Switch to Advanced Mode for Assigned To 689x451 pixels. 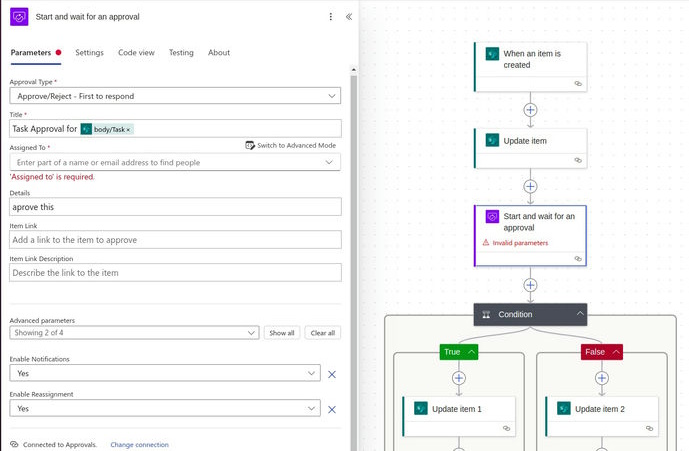(291, 146)
